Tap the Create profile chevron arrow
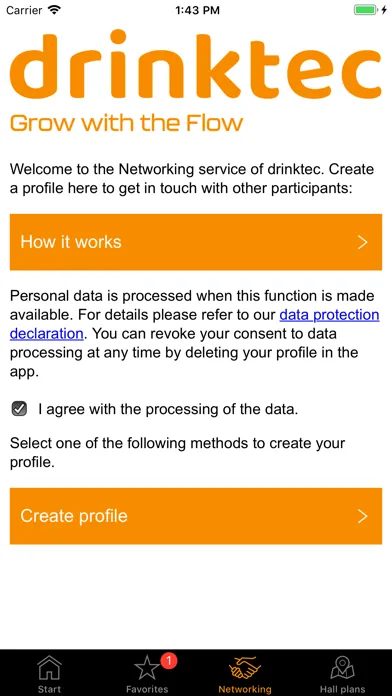Viewport: 392px width, 696px height. 363,516
